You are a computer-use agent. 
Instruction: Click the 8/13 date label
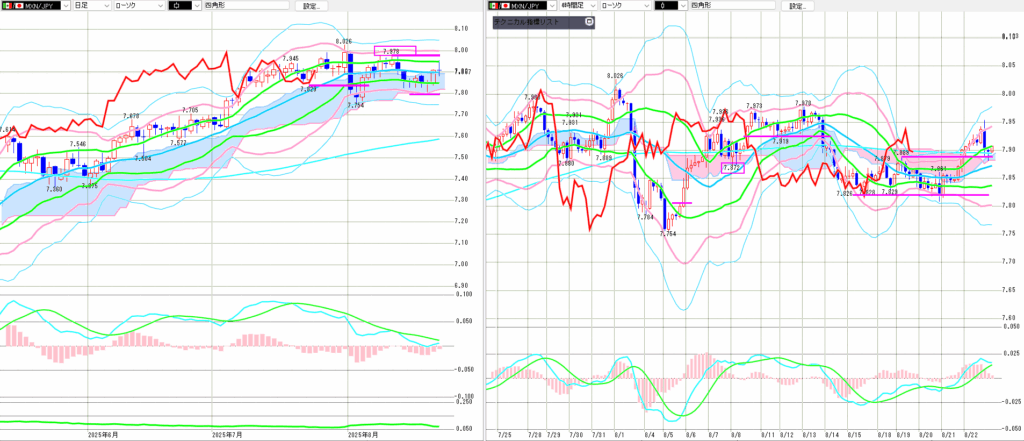tap(809, 434)
